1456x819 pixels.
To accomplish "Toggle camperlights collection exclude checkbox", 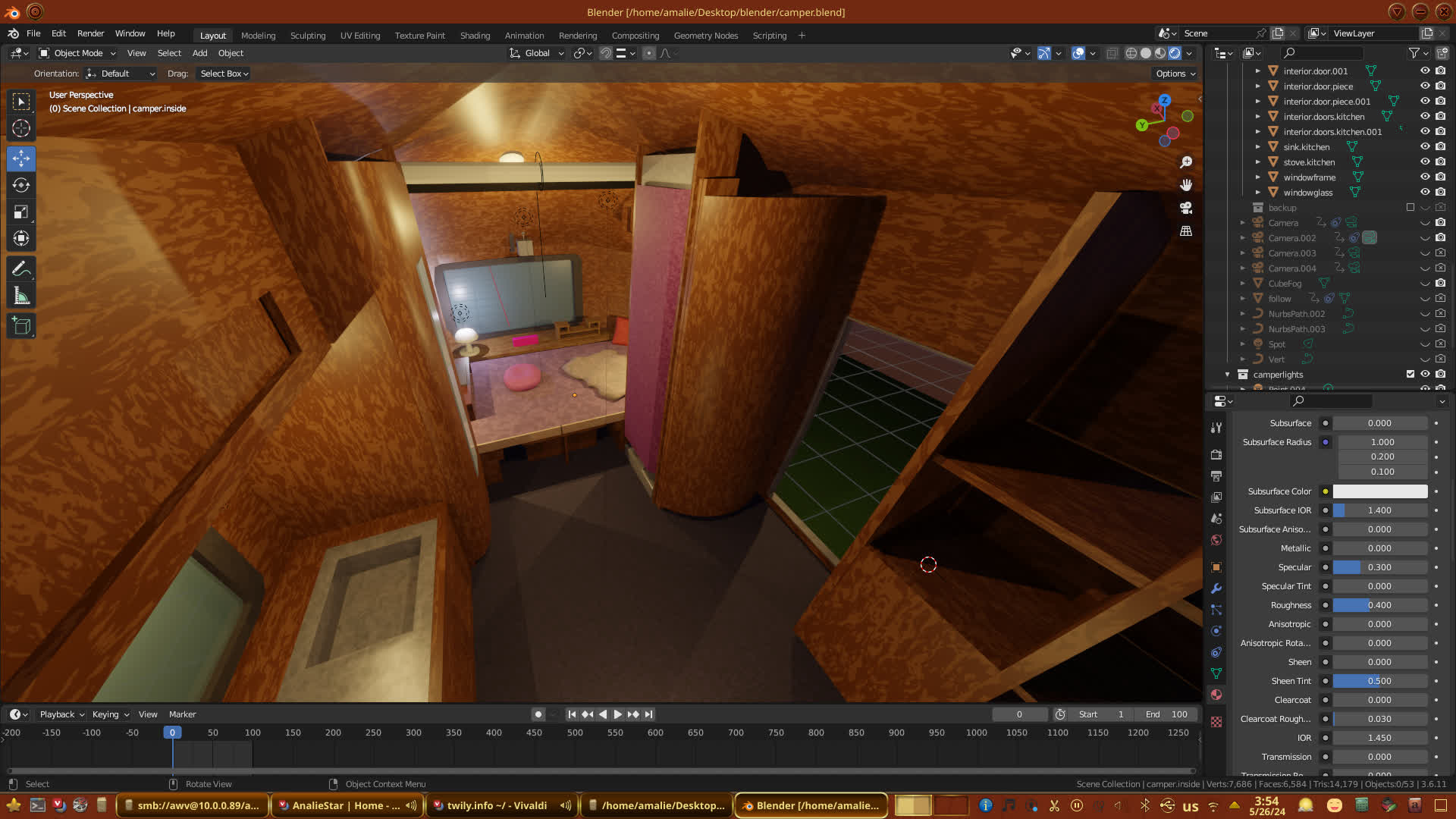I will [1410, 374].
